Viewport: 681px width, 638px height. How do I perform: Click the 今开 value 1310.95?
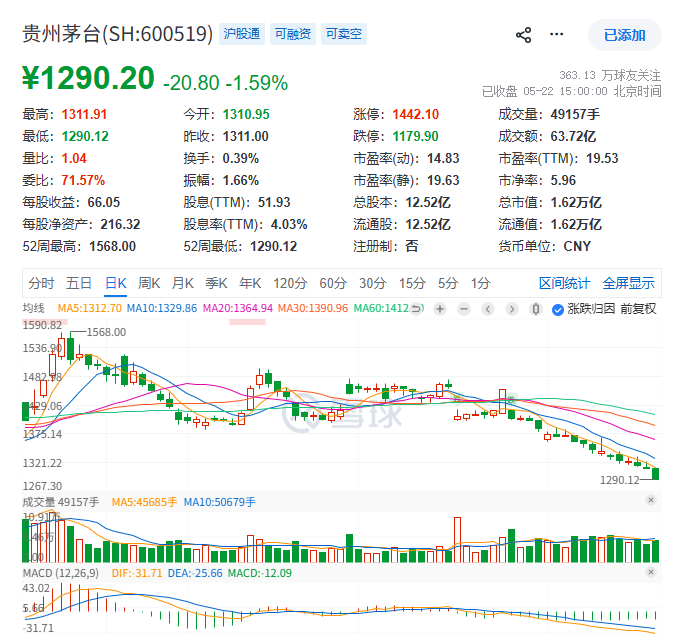(246, 114)
